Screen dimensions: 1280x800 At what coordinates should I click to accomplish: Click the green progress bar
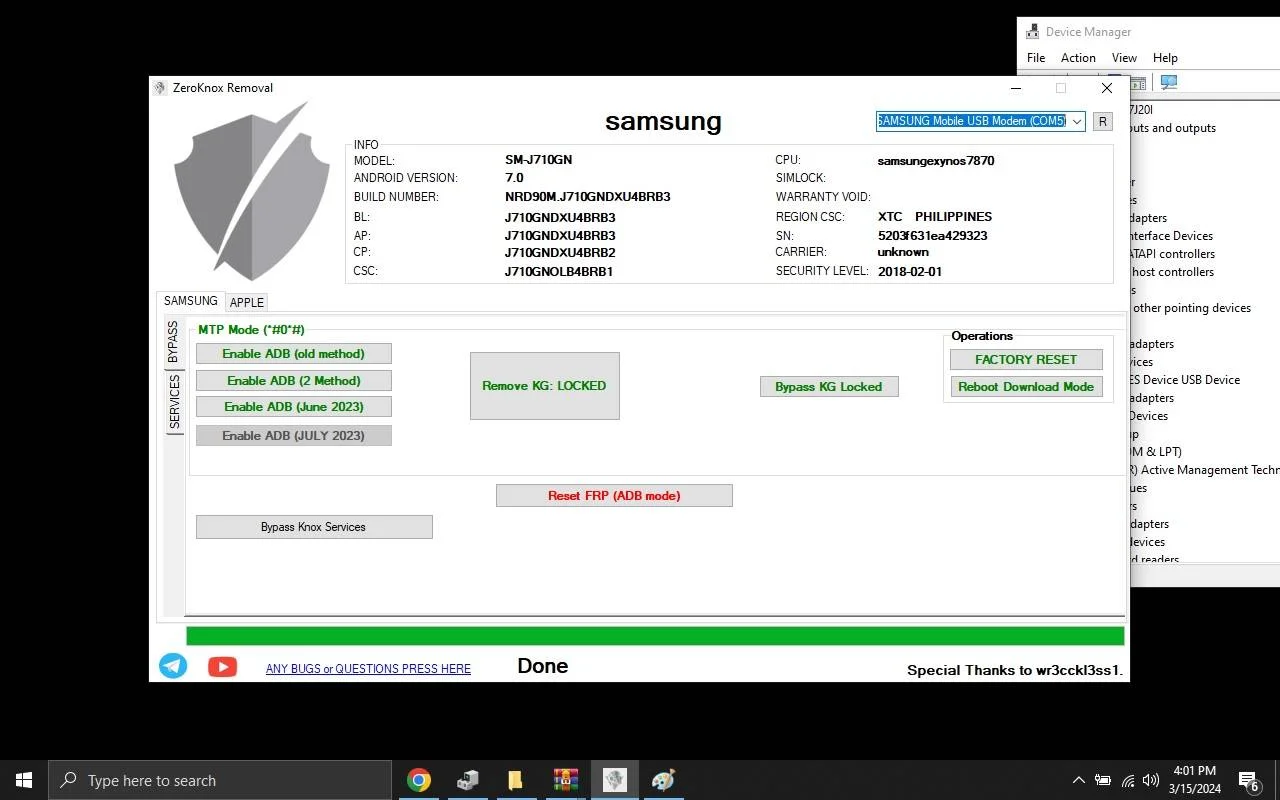655,636
